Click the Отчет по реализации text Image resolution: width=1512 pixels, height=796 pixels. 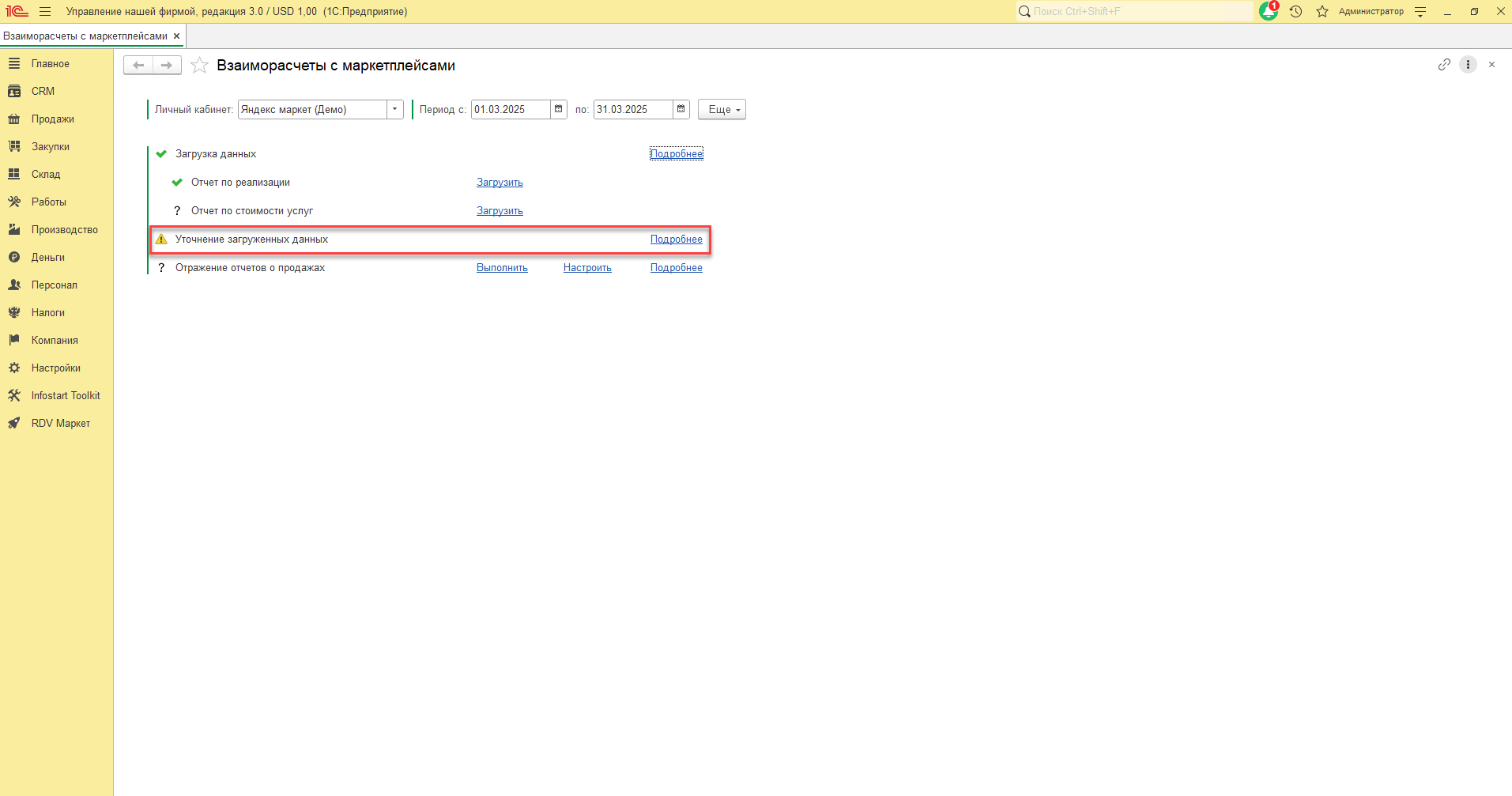pos(240,183)
